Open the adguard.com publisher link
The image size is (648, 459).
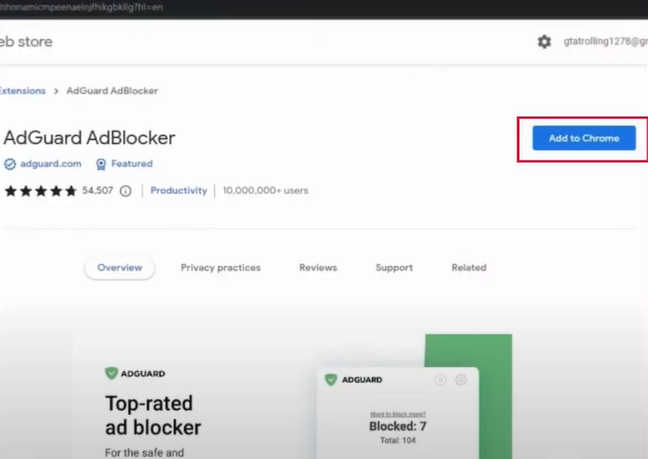tap(51, 164)
